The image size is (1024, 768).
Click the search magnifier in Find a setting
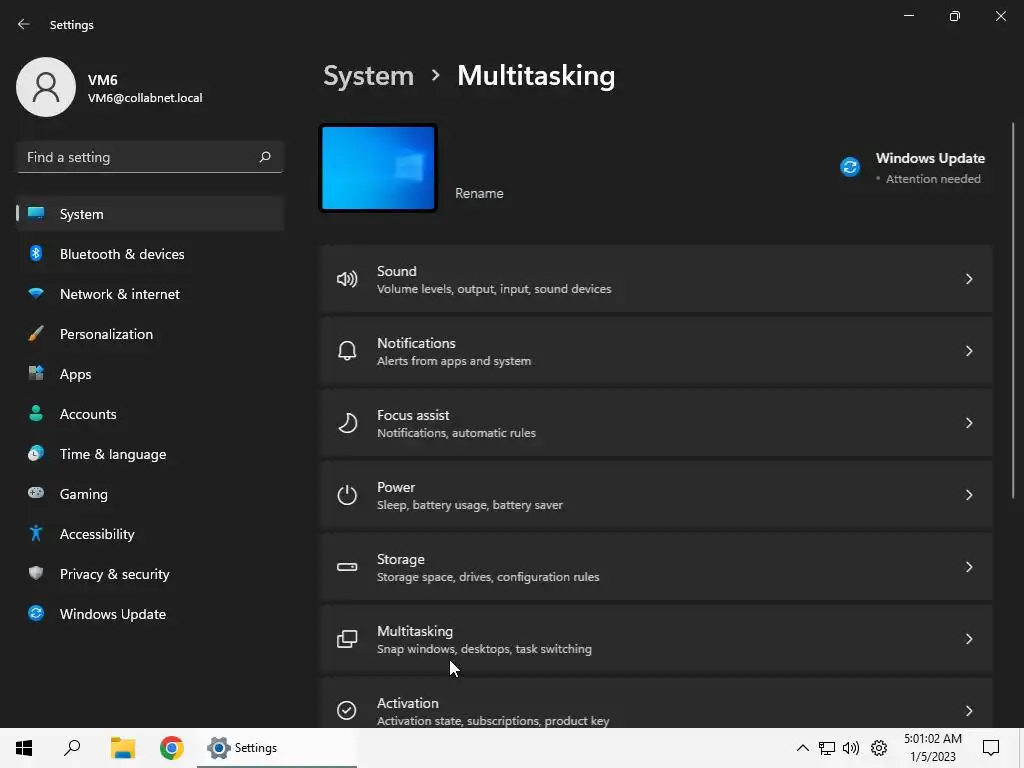[x=264, y=157]
